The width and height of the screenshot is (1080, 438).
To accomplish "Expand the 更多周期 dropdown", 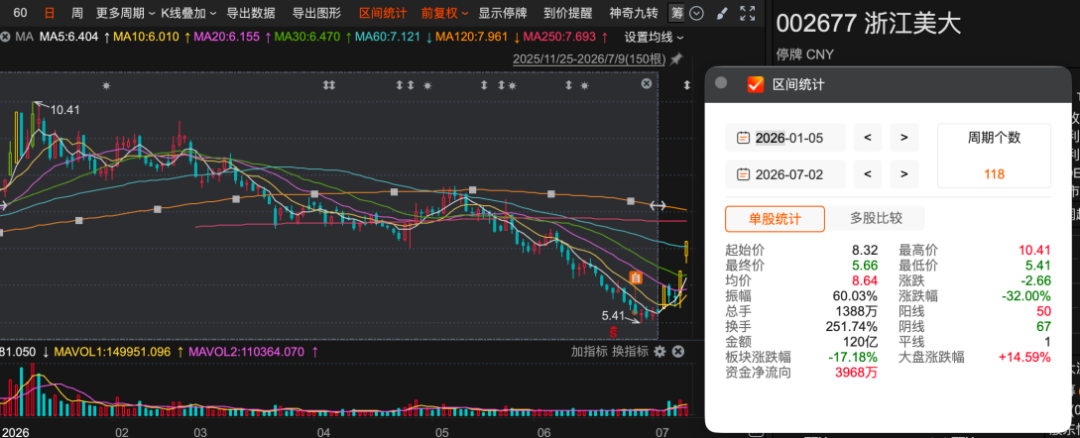I will tap(125, 12).
